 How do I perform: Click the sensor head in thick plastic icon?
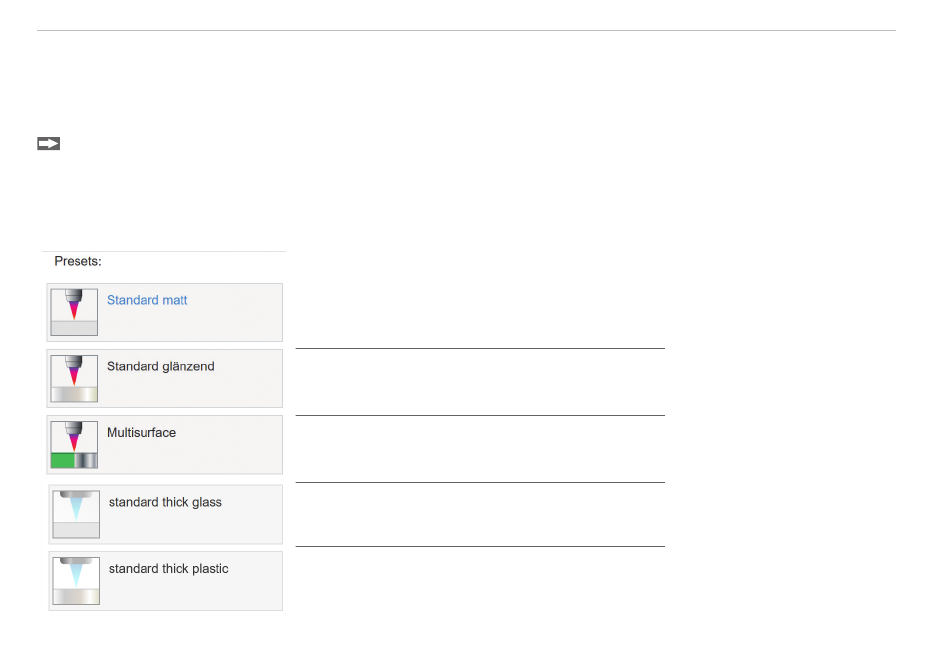tap(76, 561)
